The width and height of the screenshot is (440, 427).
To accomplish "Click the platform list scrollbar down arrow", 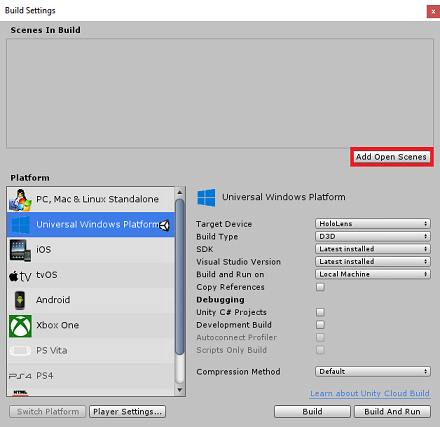I will coord(180,390).
